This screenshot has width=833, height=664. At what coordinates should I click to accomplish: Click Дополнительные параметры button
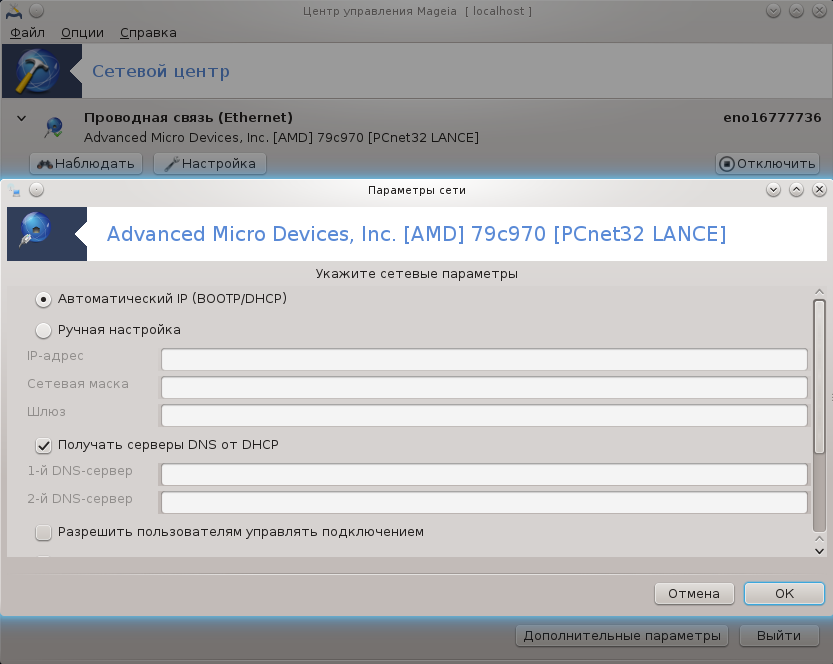click(622, 636)
